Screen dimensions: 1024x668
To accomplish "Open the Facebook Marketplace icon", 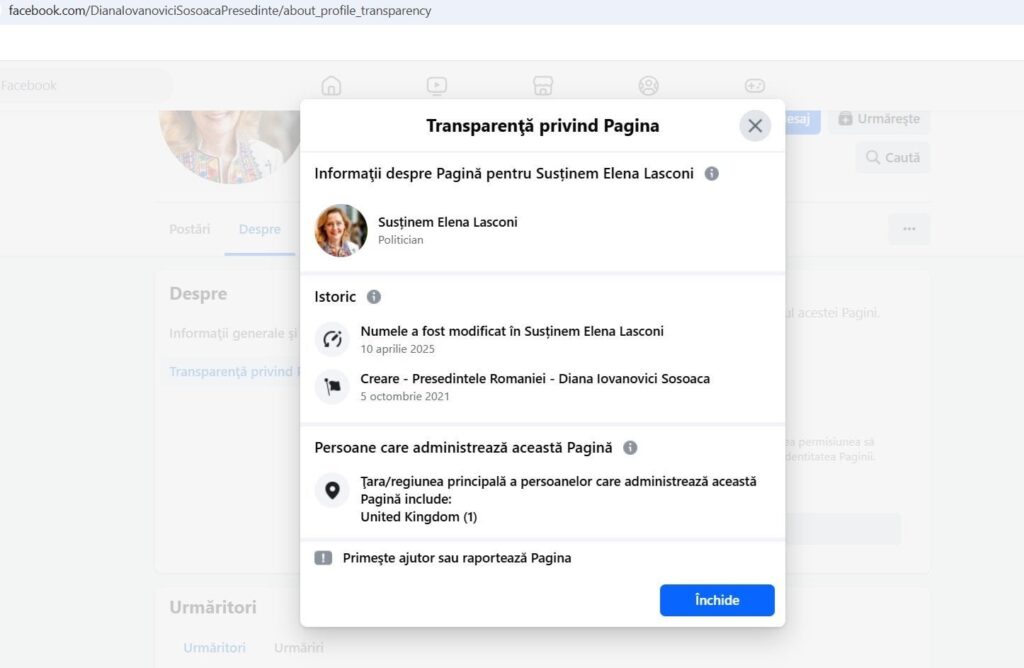I will tap(543, 86).
